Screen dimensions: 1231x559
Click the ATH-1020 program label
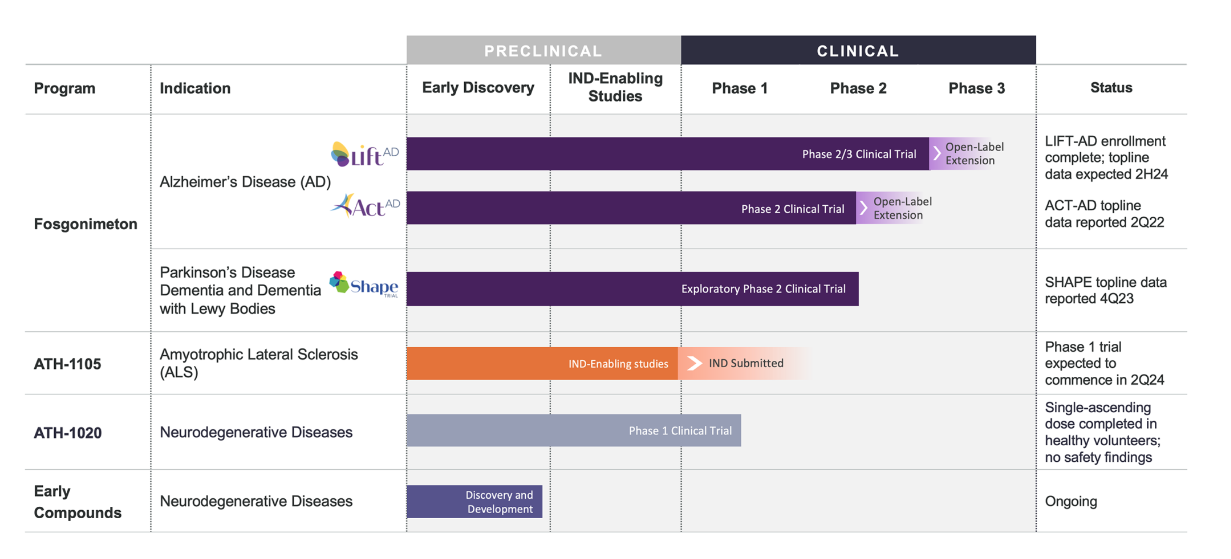click(68, 432)
